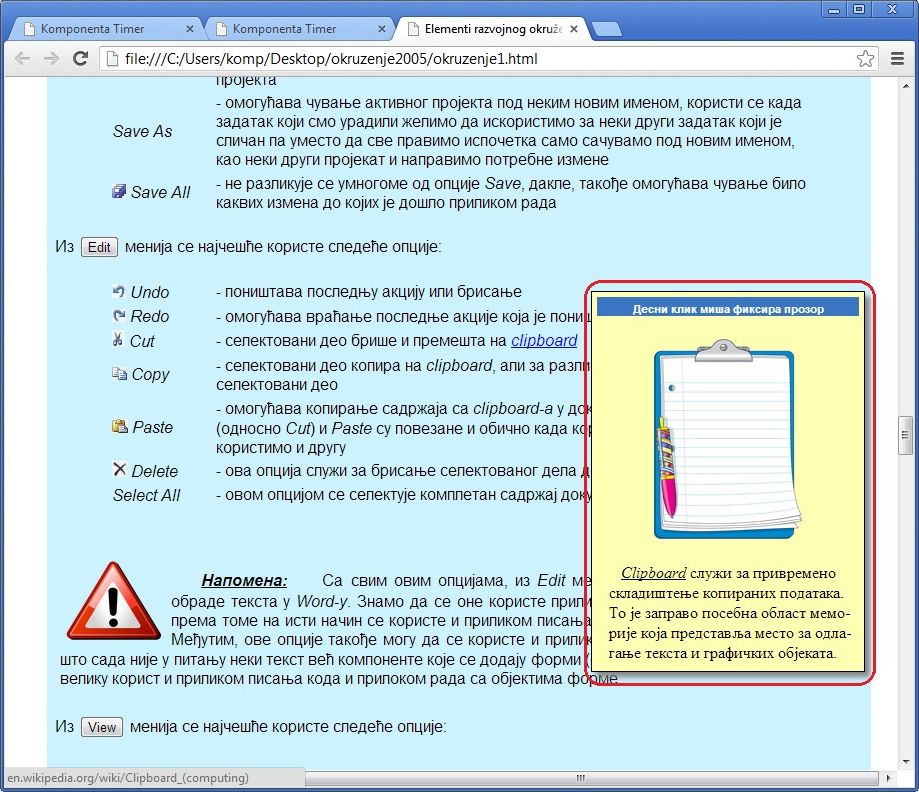This screenshot has width=919, height=792.
Task: Click the Save All icon
Action: pyautogui.click(x=119, y=192)
